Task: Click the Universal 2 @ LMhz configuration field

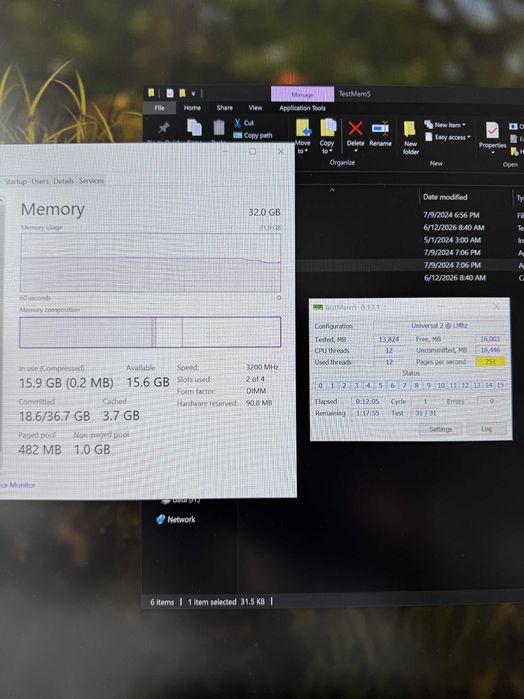Action: pyautogui.click(x=439, y=325)
